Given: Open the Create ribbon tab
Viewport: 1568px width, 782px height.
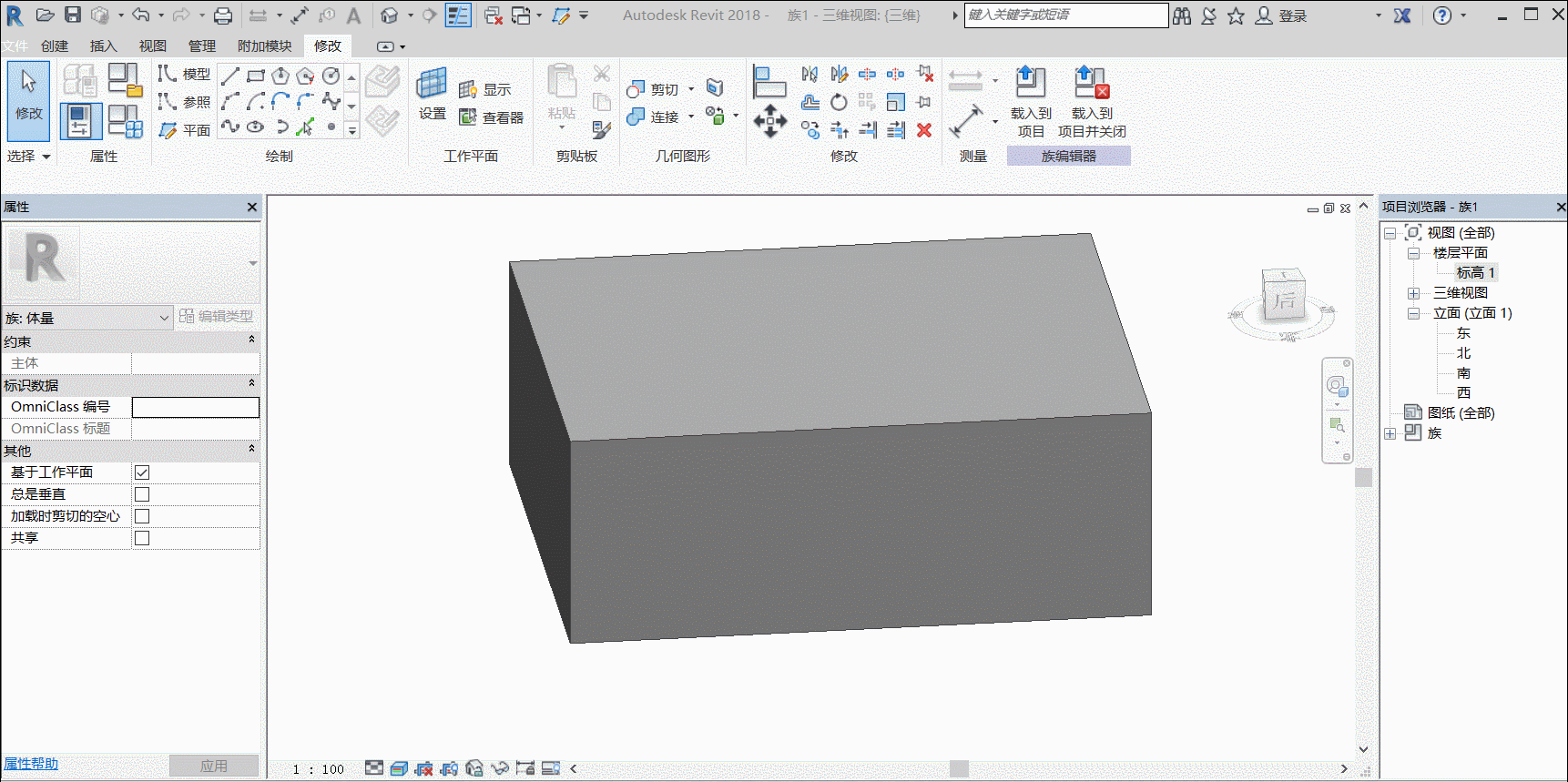Looking at the screenshot, I should (55, 46).
